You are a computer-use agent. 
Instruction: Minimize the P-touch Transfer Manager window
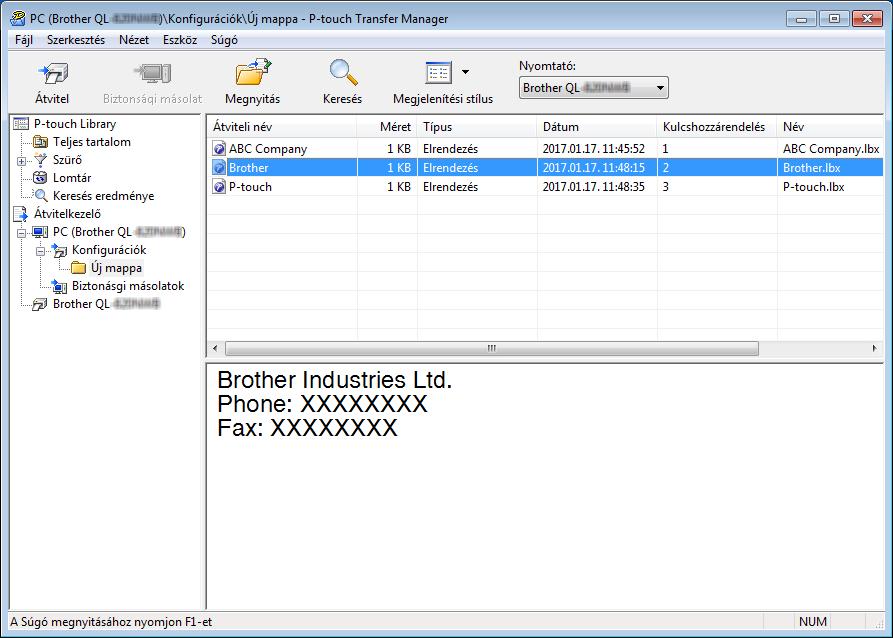click(801, 19)
